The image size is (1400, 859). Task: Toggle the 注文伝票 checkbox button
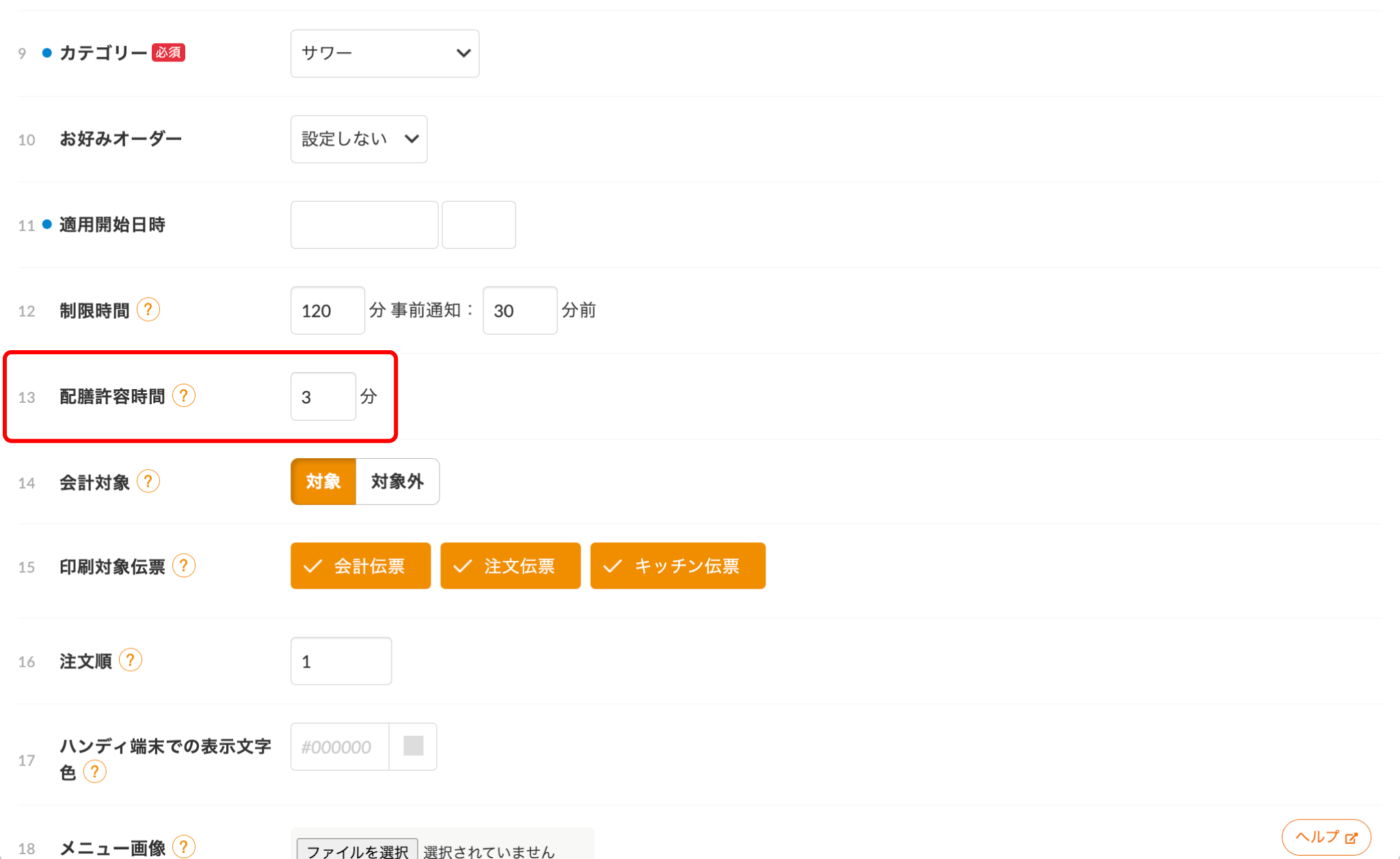coord(510,566)
